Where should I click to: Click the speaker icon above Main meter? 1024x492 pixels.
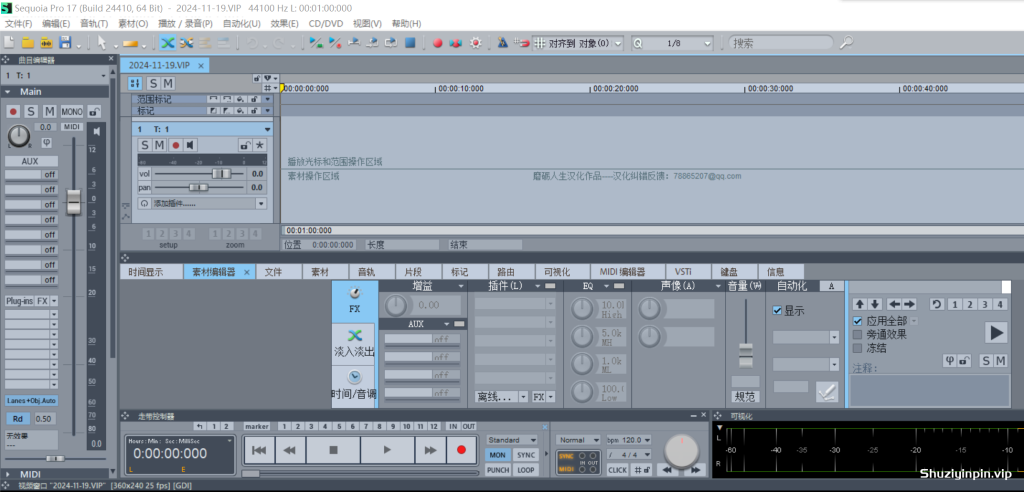click(97, 131)
